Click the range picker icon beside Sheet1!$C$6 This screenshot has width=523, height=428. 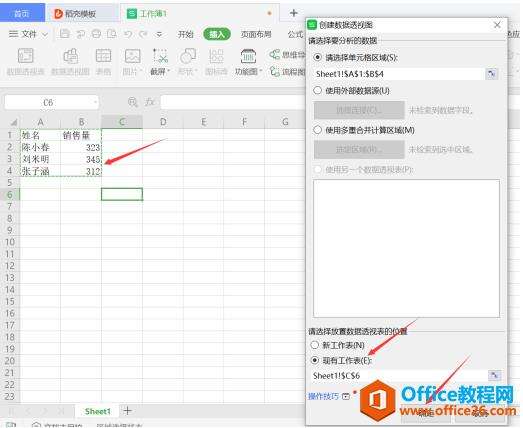495,376
